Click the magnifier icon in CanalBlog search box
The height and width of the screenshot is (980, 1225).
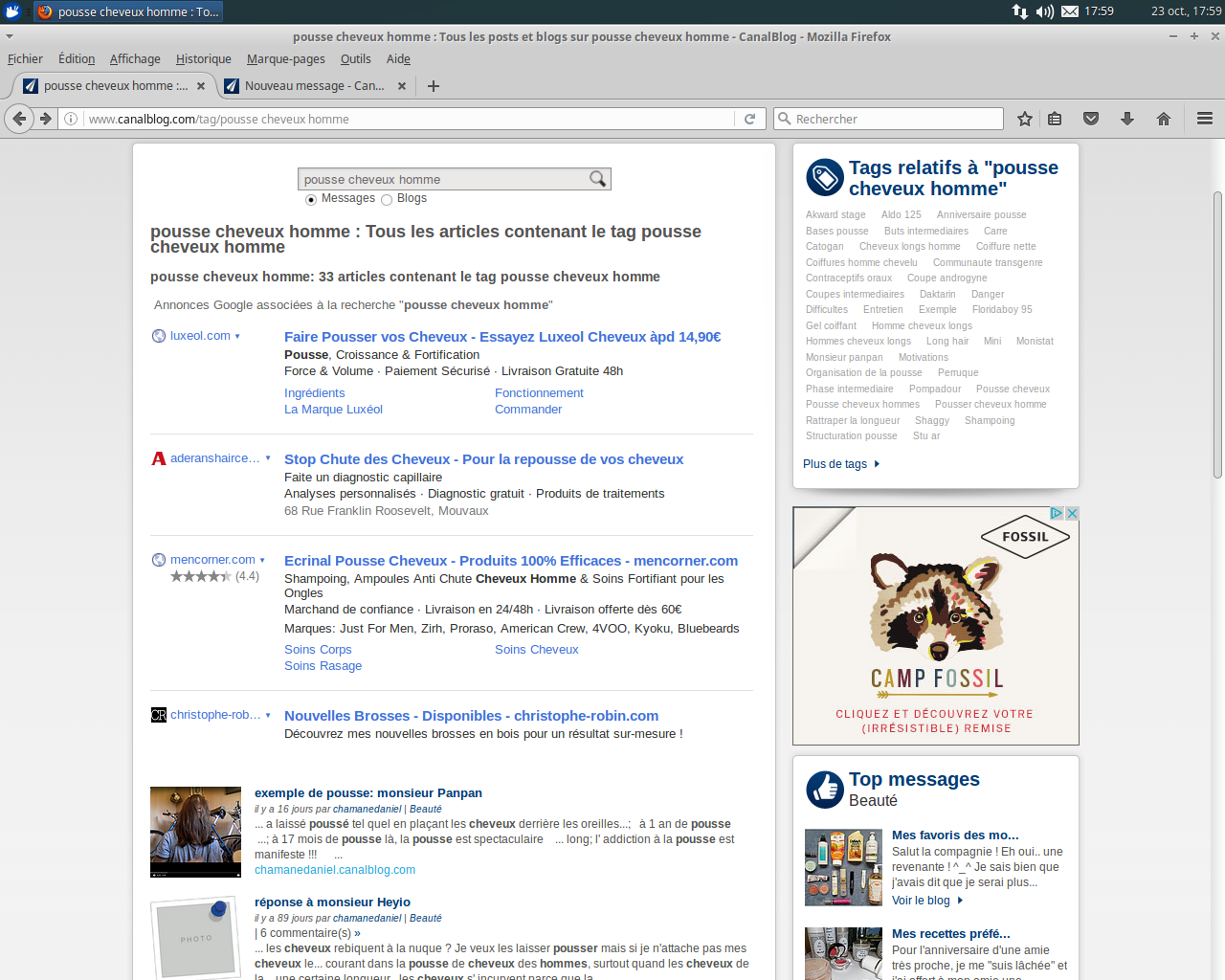[x=597, y=179]
